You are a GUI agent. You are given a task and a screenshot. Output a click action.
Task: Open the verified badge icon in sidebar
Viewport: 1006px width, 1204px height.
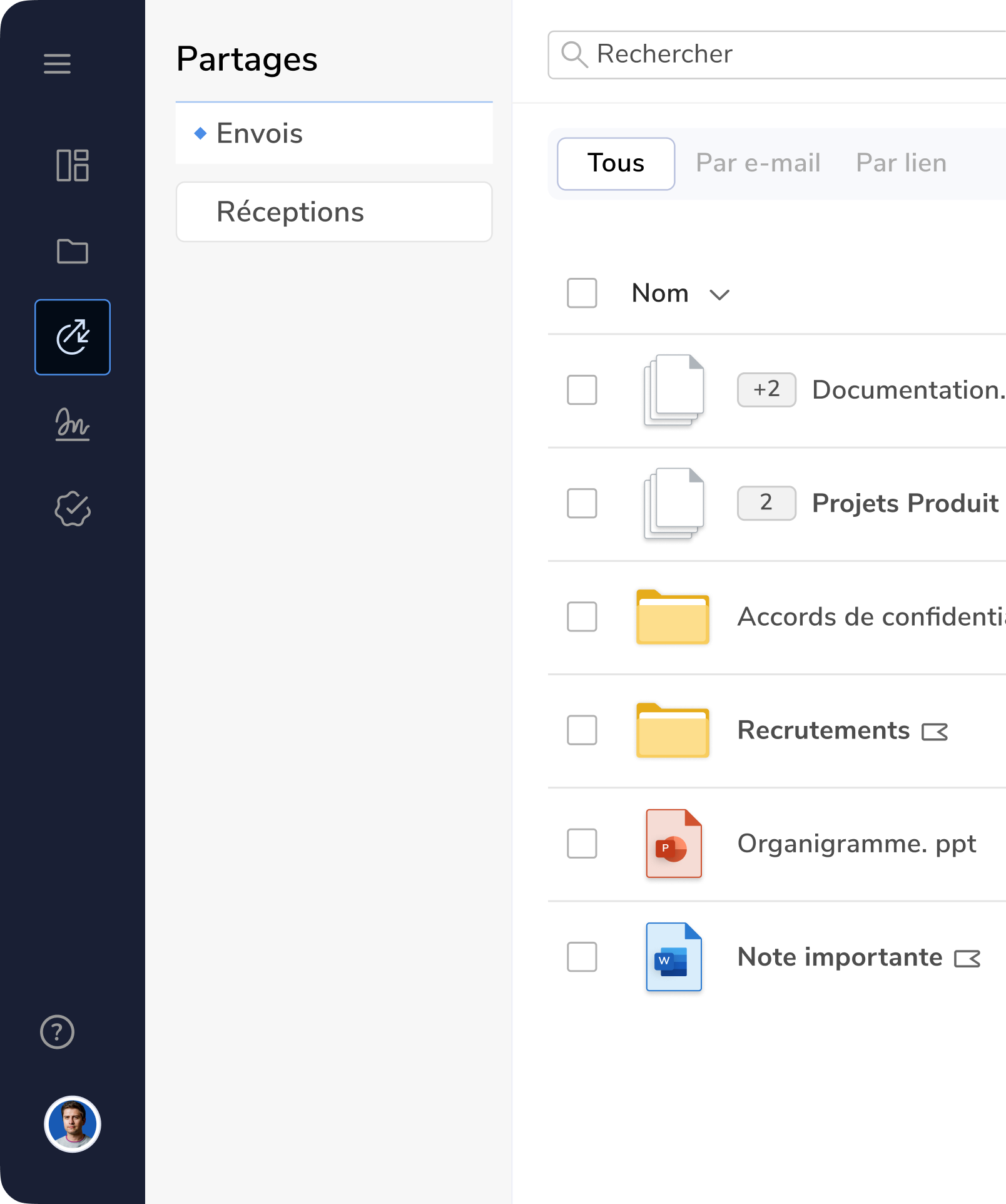[x=73, y=509]
